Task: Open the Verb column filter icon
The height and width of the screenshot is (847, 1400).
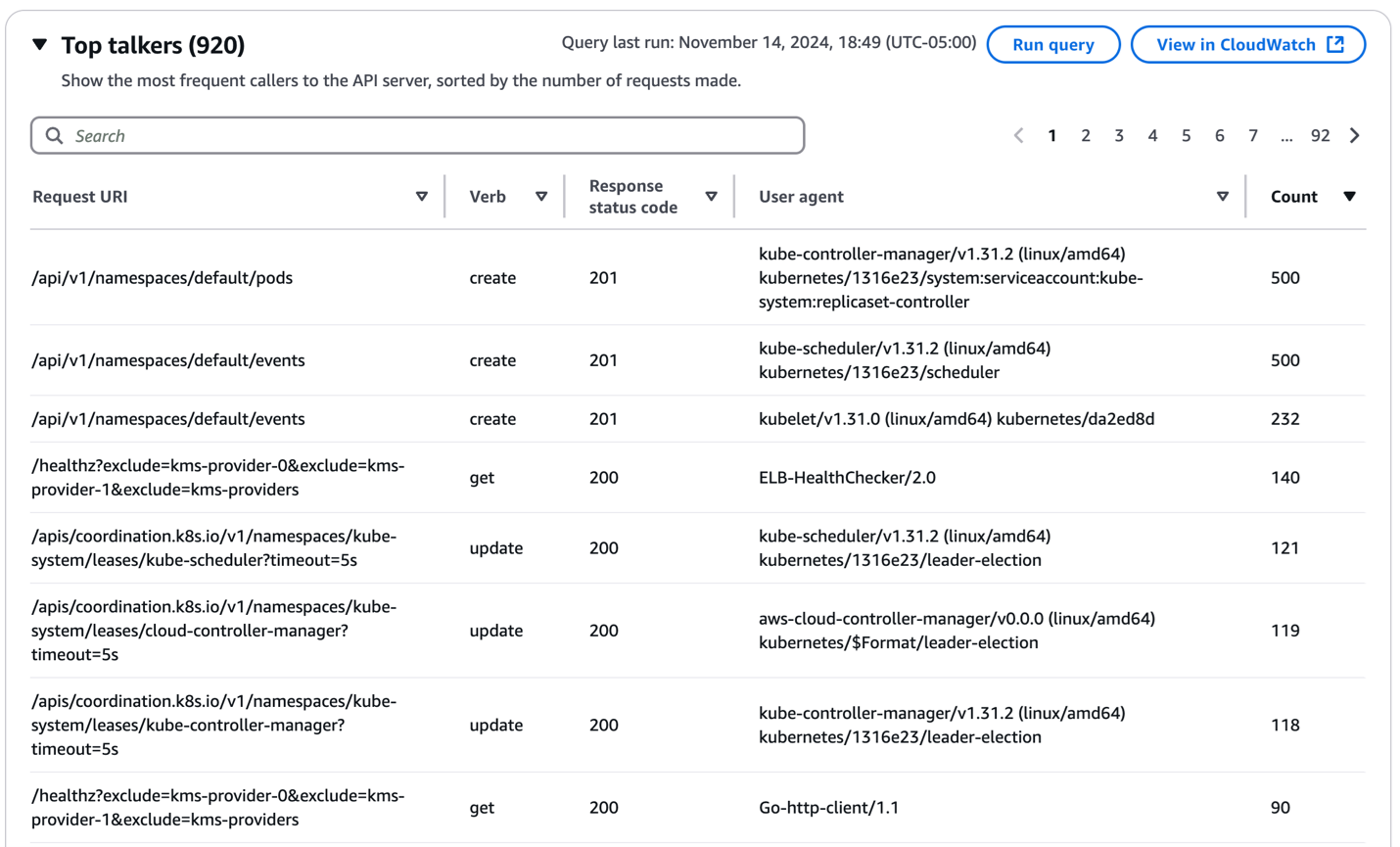Action: [541, 196]
